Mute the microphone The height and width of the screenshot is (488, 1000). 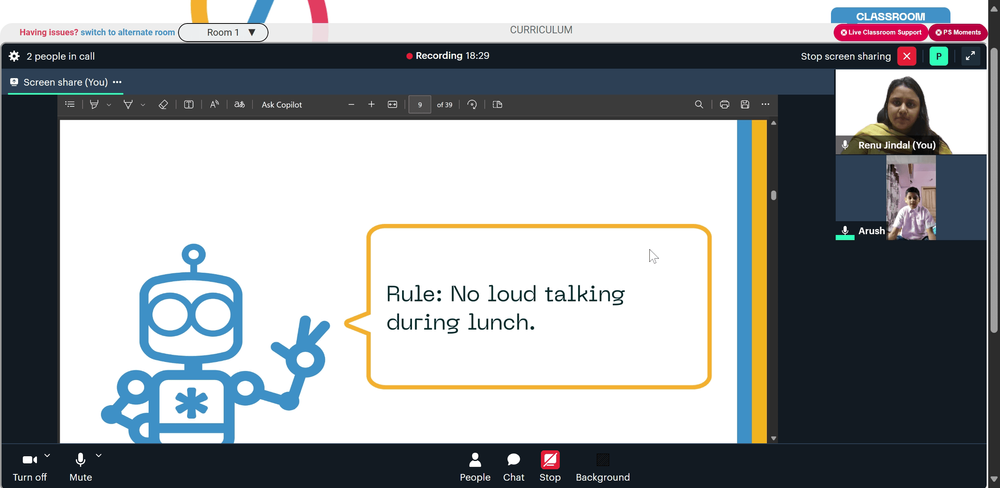point(80,467)
